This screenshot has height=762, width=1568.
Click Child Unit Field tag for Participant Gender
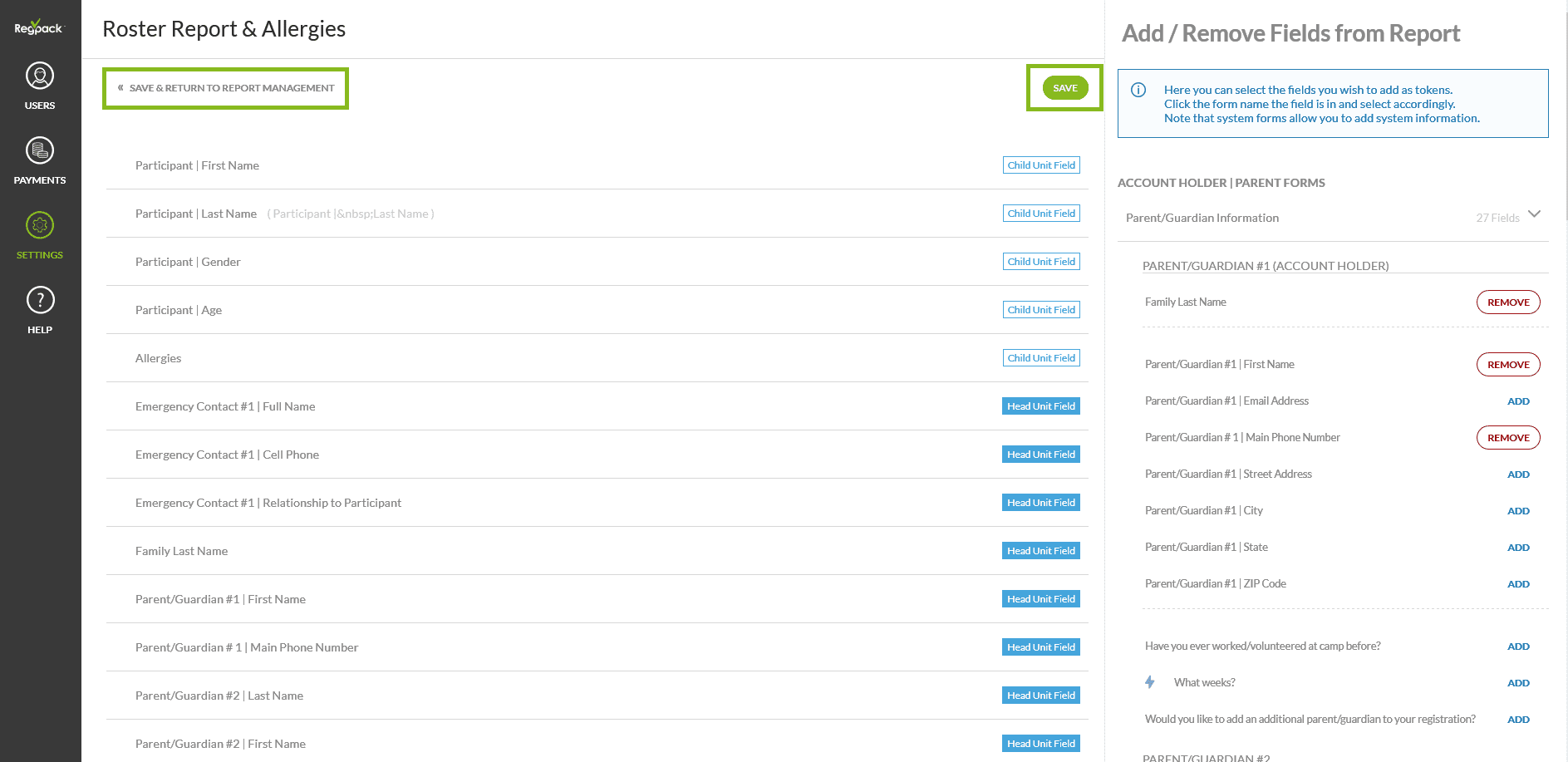point(1040,262)
